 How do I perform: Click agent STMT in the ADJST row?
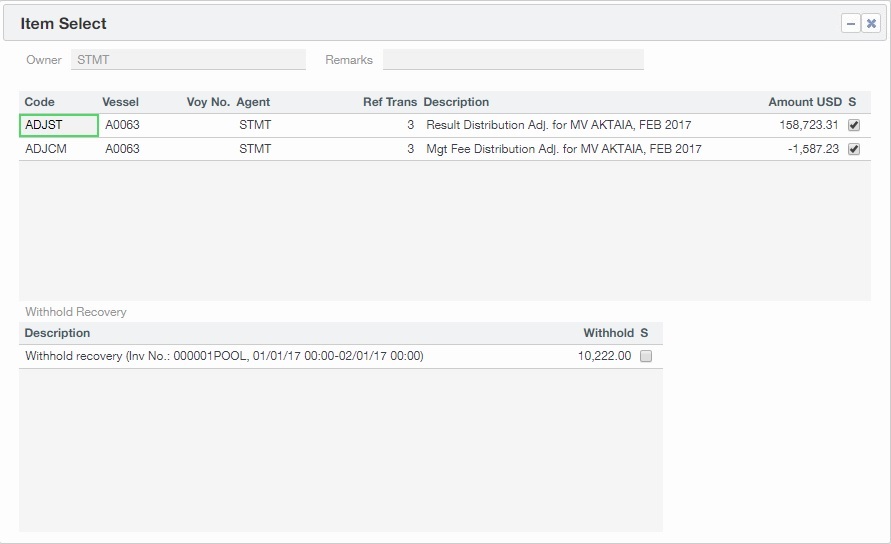pyautogui.click(x=255, y=125)
